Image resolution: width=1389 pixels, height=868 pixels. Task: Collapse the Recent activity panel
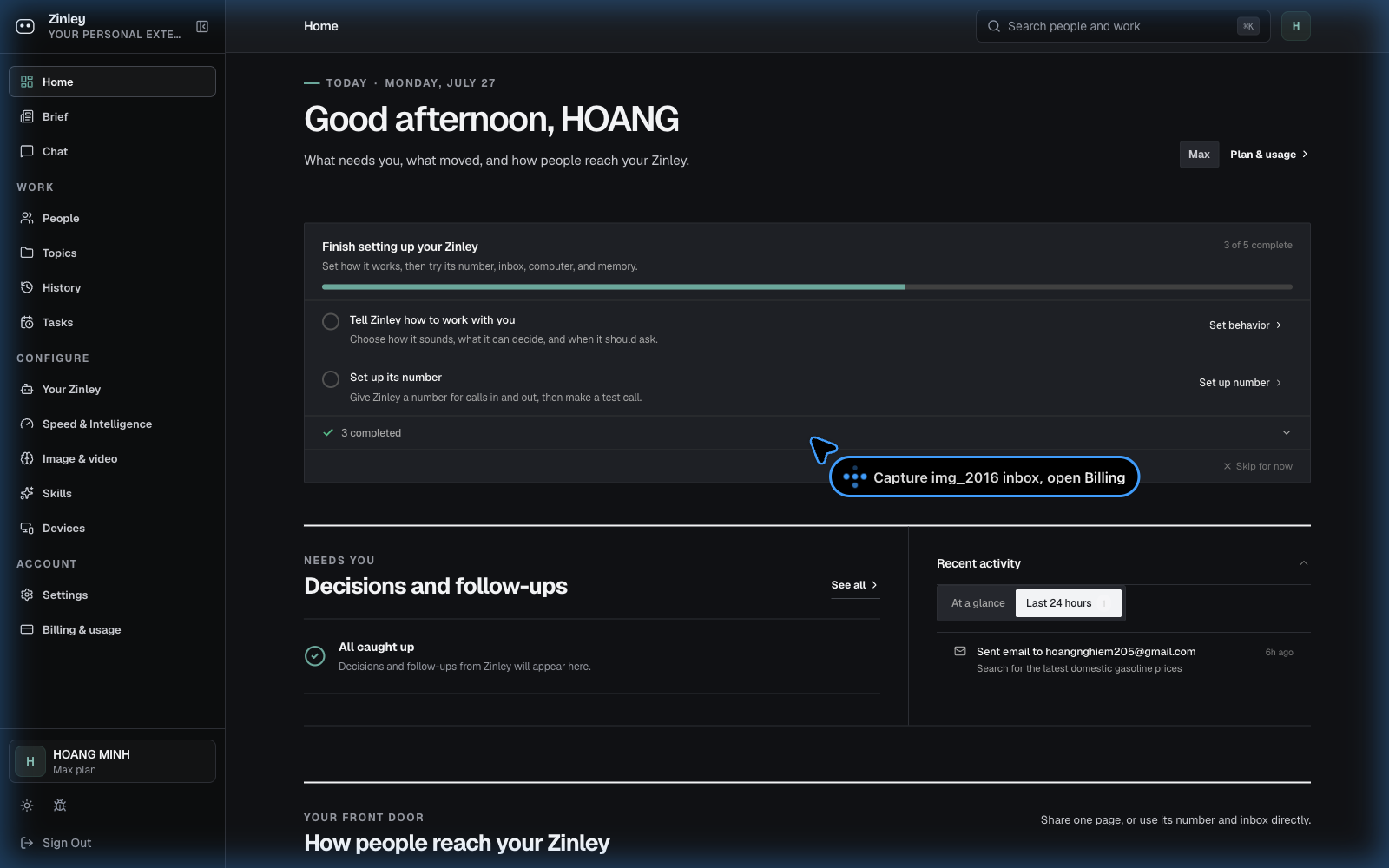pos(1303,563)
